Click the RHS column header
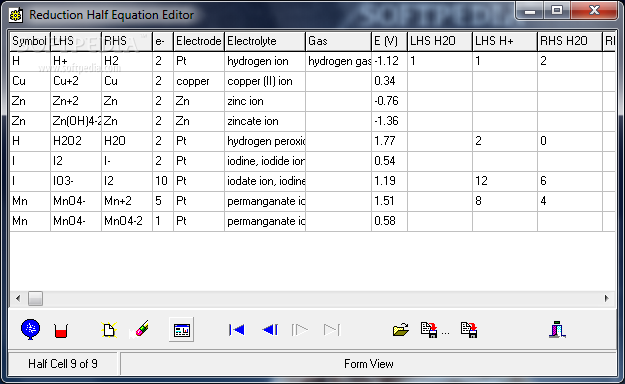625x384 pixels. pos(127,41)
